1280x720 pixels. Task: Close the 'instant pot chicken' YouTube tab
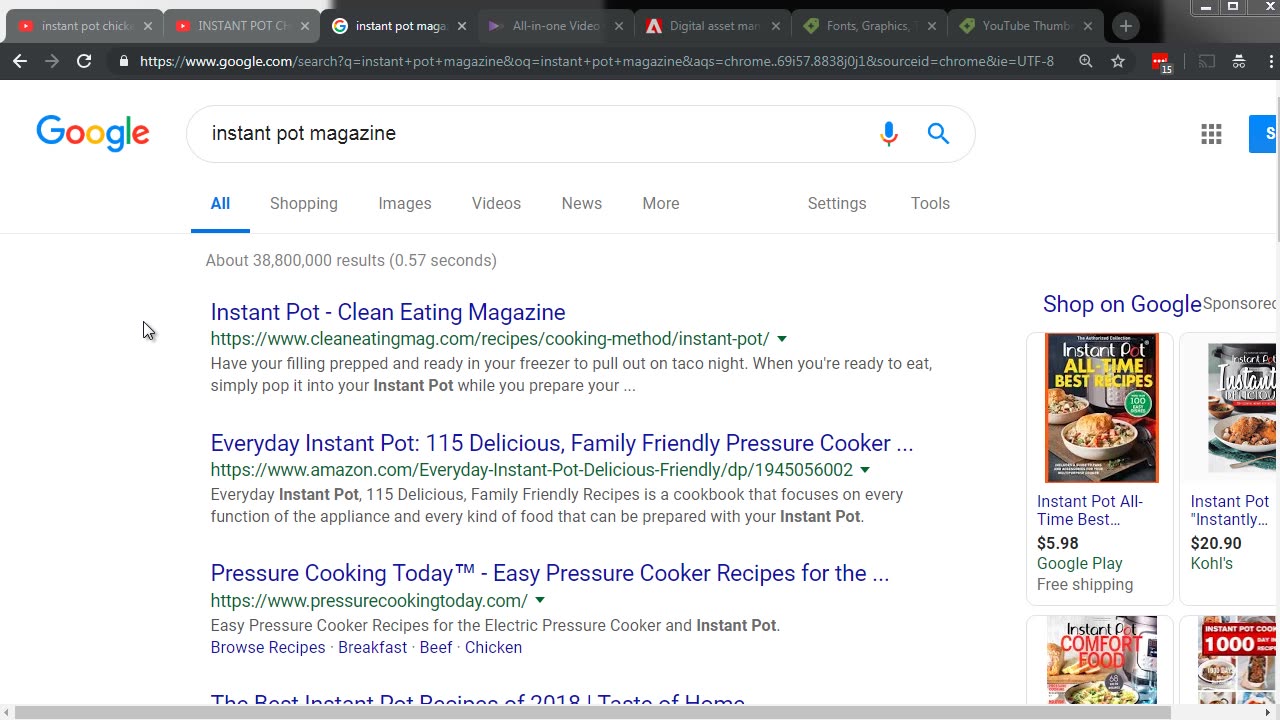click(147, 26)
